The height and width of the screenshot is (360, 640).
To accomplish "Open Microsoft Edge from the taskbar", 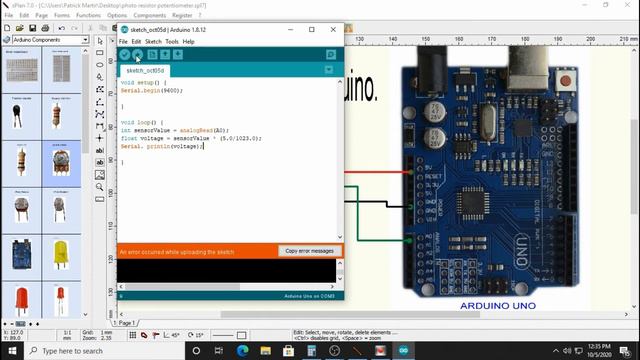I will [x=242, y=351].
